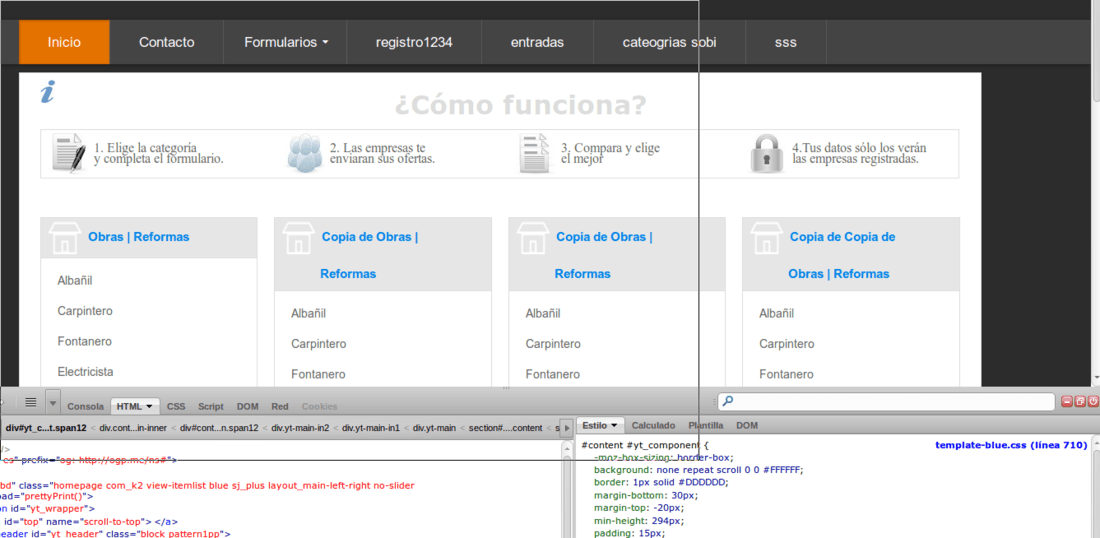Click the house icon beside Copia de Copia de
Screen dimensions: 1100x538
coord(766,237)
